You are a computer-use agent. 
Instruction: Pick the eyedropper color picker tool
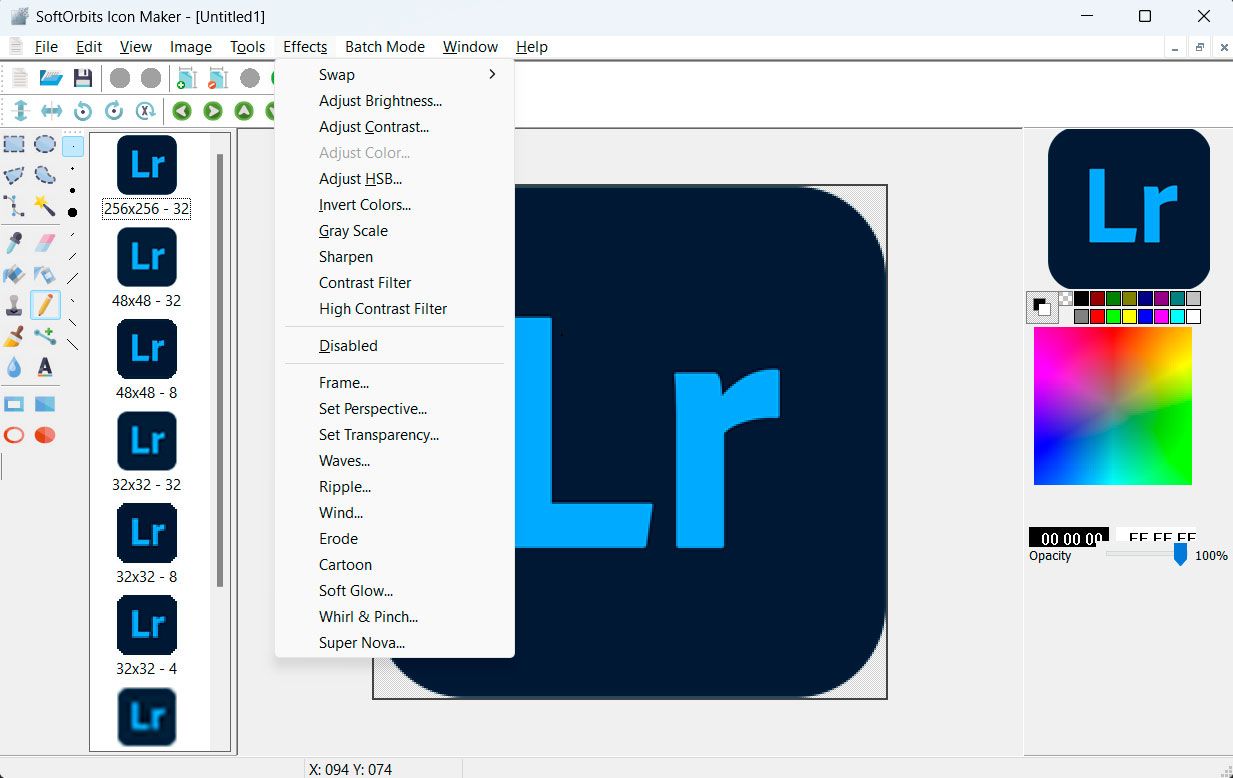coord(14,243)
